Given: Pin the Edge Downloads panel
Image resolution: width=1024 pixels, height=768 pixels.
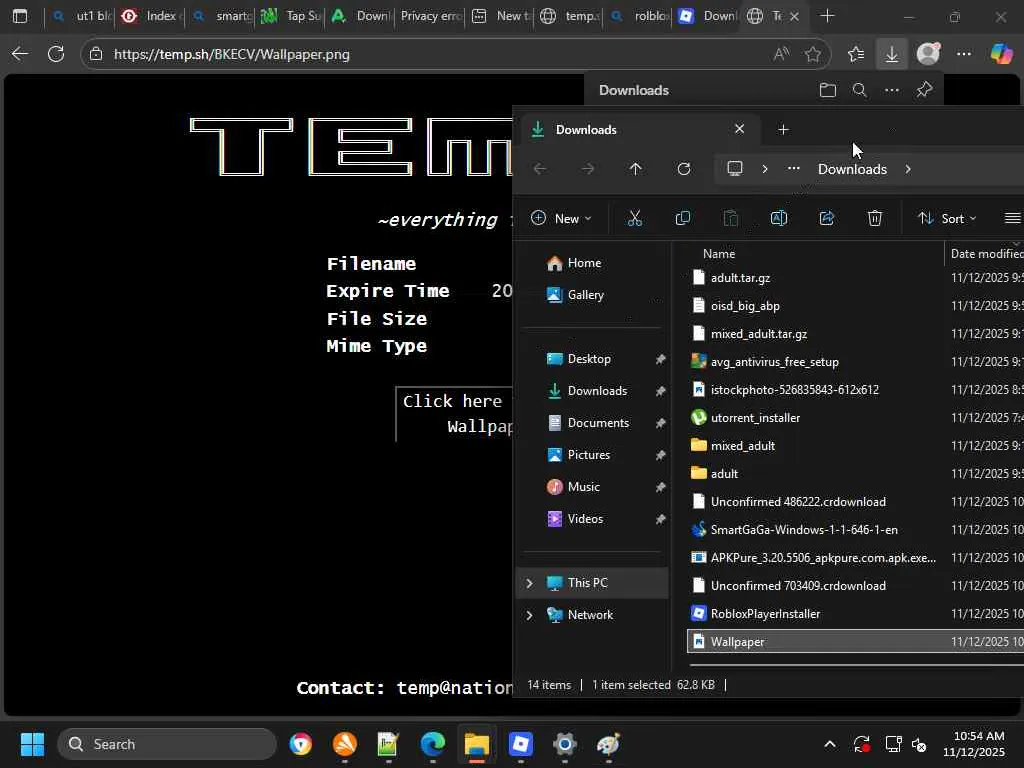Looking at the screenshot, I should [924, 90].
